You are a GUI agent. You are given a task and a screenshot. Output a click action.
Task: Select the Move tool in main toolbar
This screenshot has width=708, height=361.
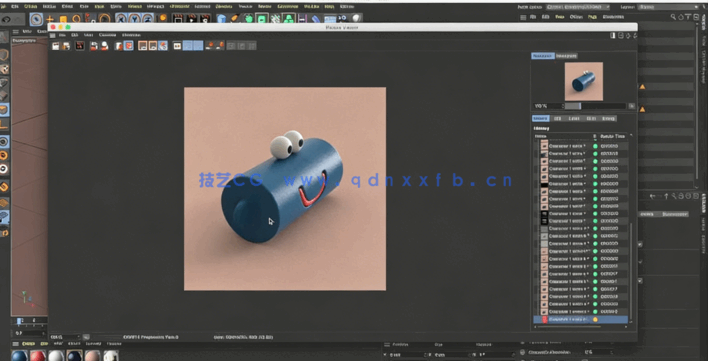[50, 19]
